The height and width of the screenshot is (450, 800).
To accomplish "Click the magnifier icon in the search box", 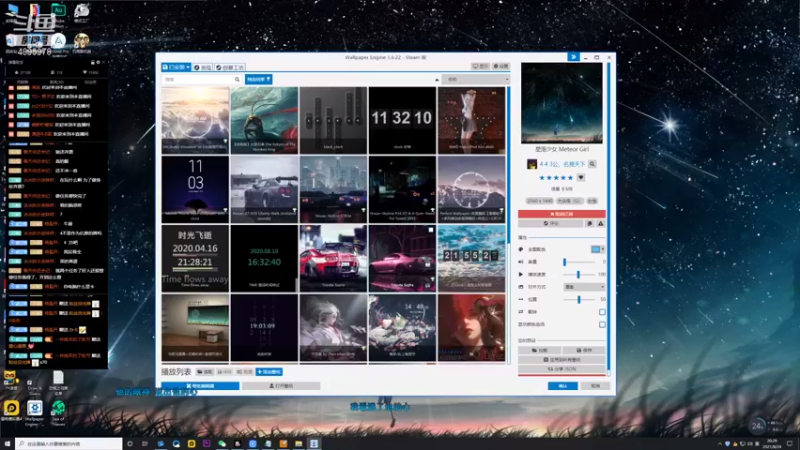I will click(x=237, y=80).
